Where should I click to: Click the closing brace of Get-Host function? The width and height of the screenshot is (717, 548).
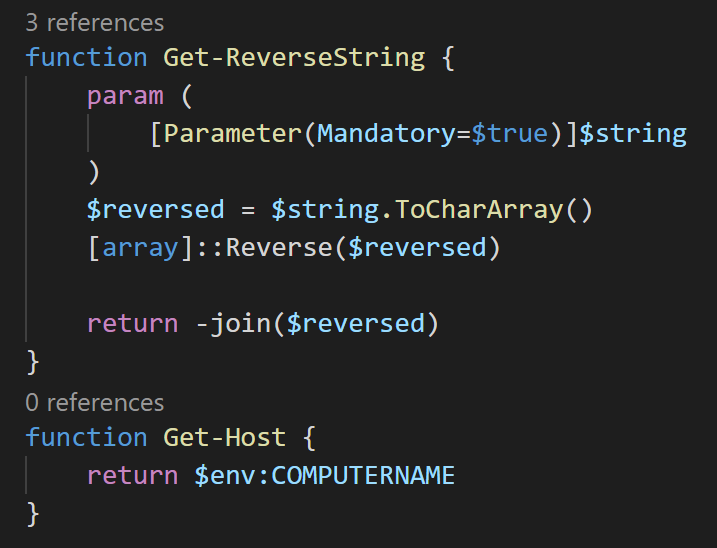[33, 514]
